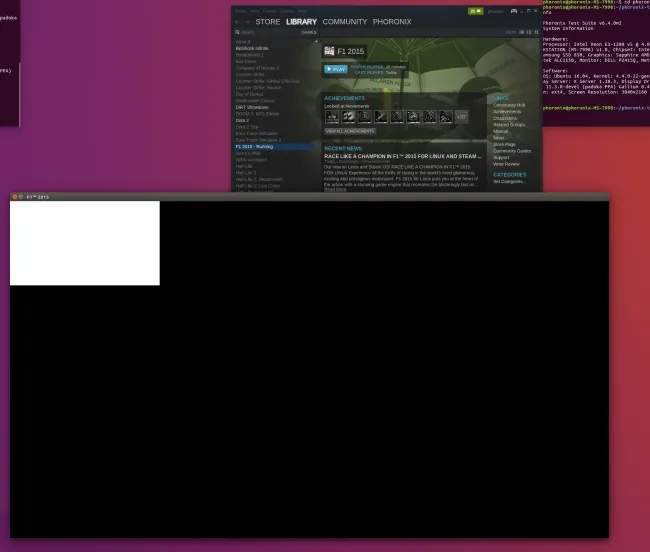Select DiRT Showdown in the games list
Image resolution: width=650 pixels, height=552 pixels.
[252, 107]
